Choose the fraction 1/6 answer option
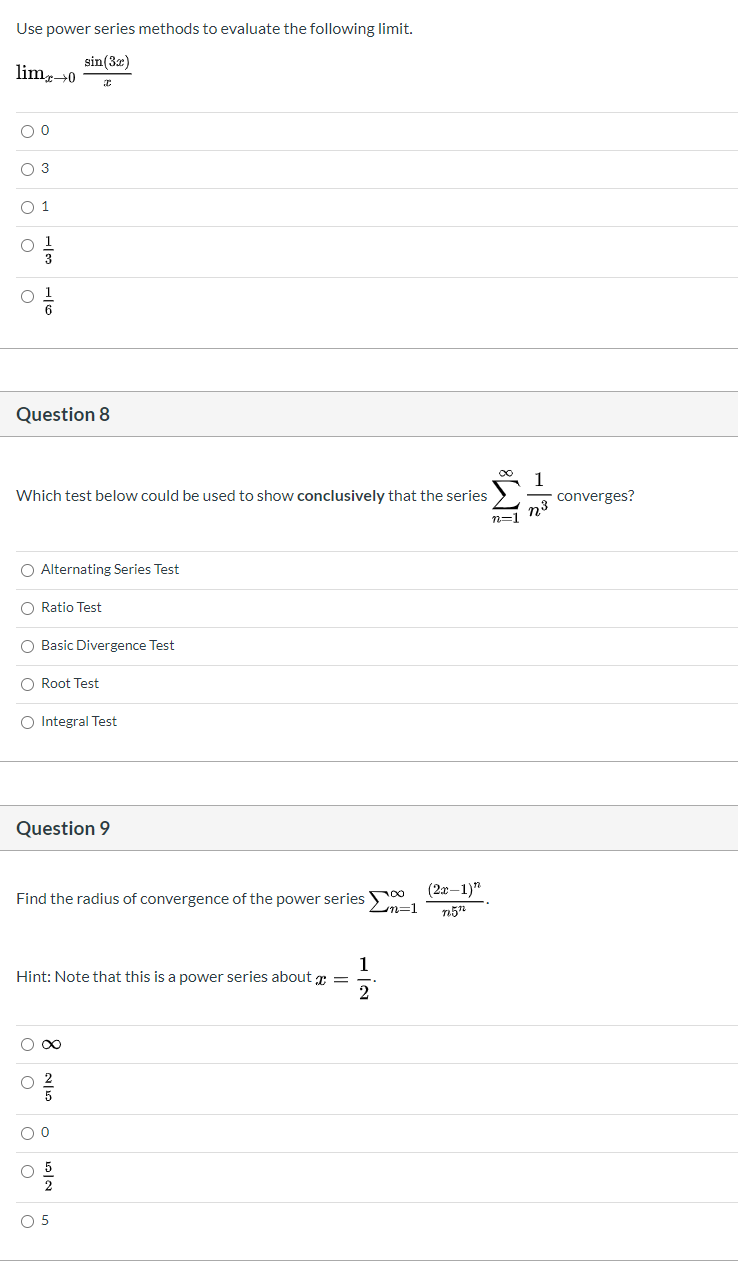 pyautogui.click(x=27, y=299)
